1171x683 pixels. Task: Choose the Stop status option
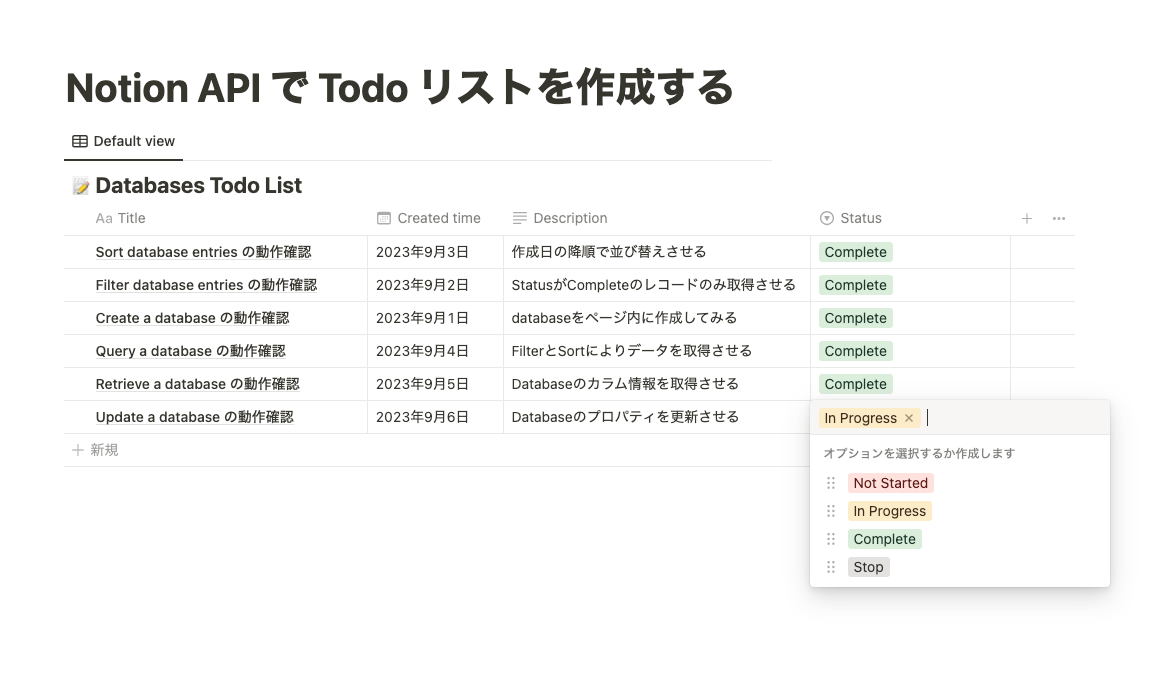point(868,567)
